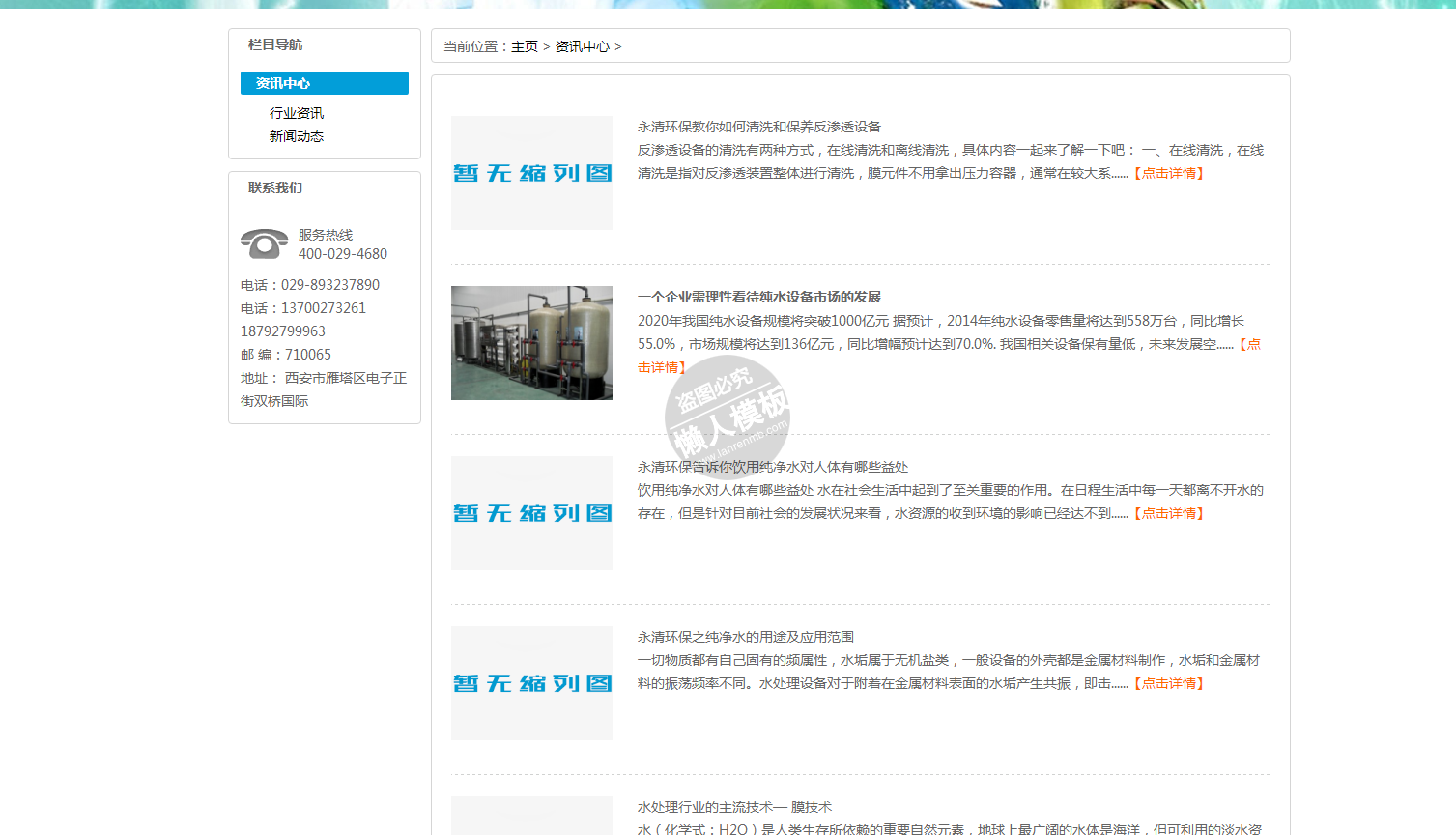Viewport: 1456px width, 835px height.
Task: Click the mobile number 18792799963
Action: 283,331
